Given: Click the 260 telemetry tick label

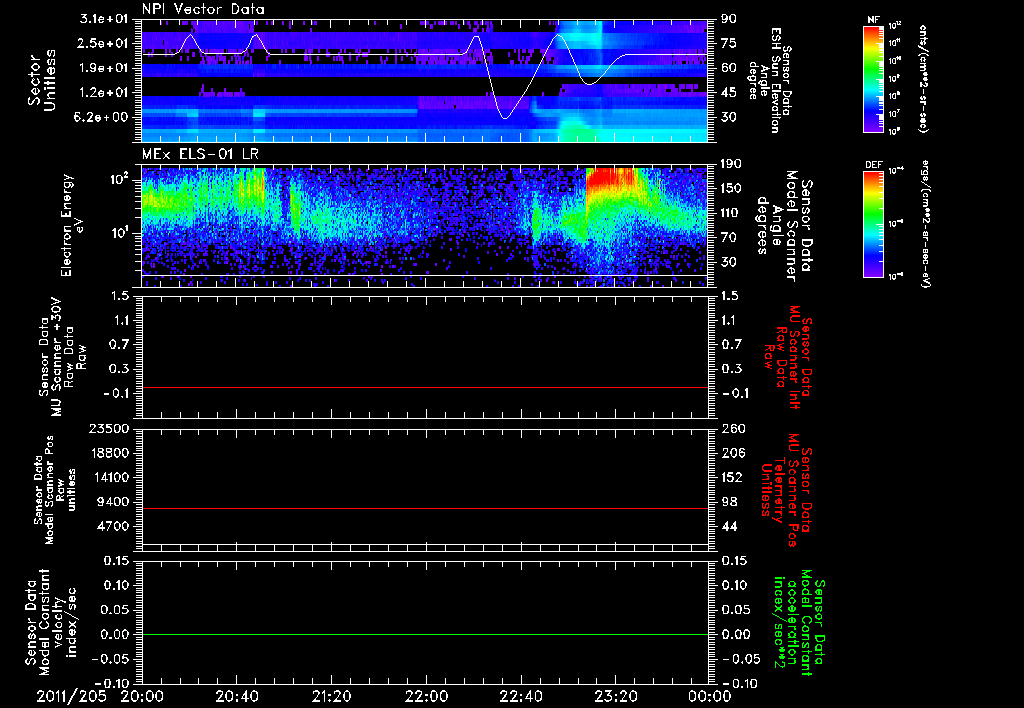Looking at the screenshot, I should point(732,429).
